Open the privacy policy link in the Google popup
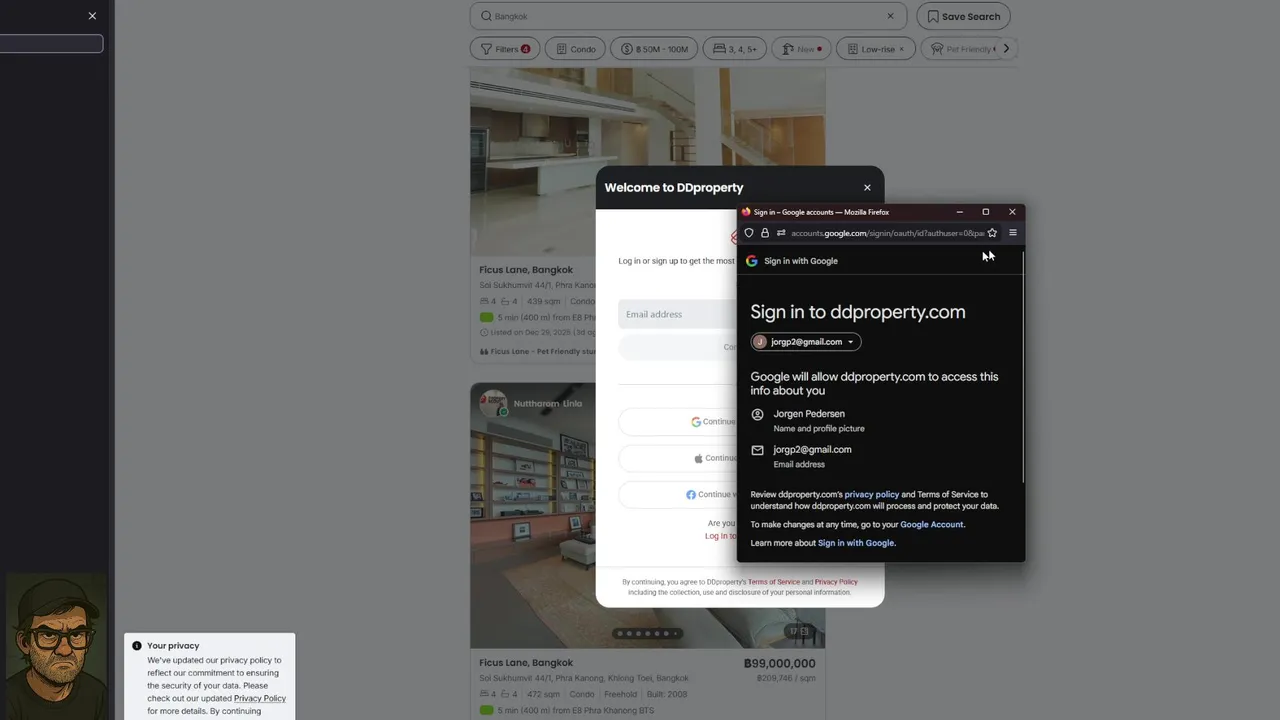This screenshot has width=1280, height=720. click(x=871, y=494)
